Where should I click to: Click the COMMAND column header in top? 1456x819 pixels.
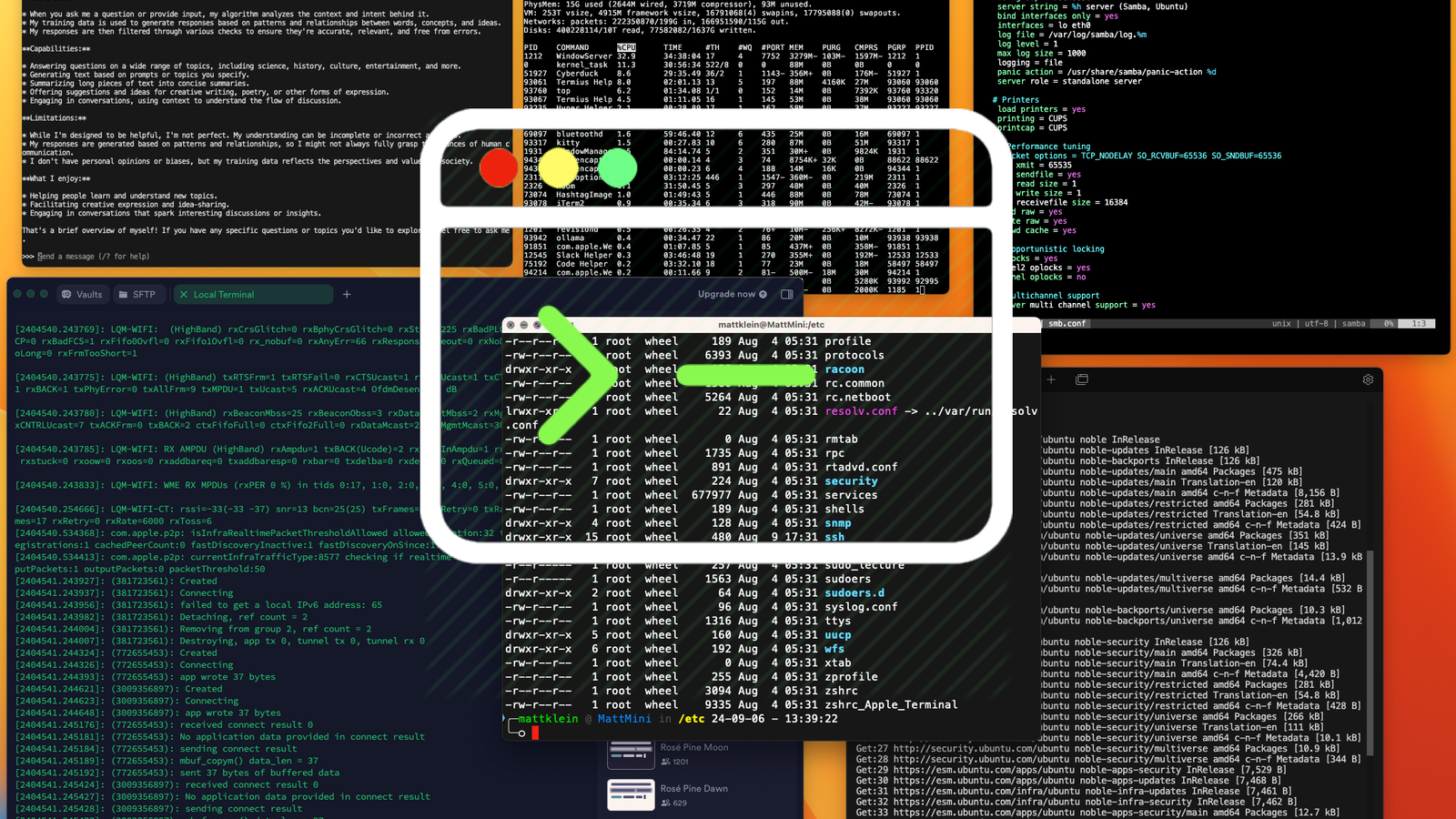click(572, 47)
